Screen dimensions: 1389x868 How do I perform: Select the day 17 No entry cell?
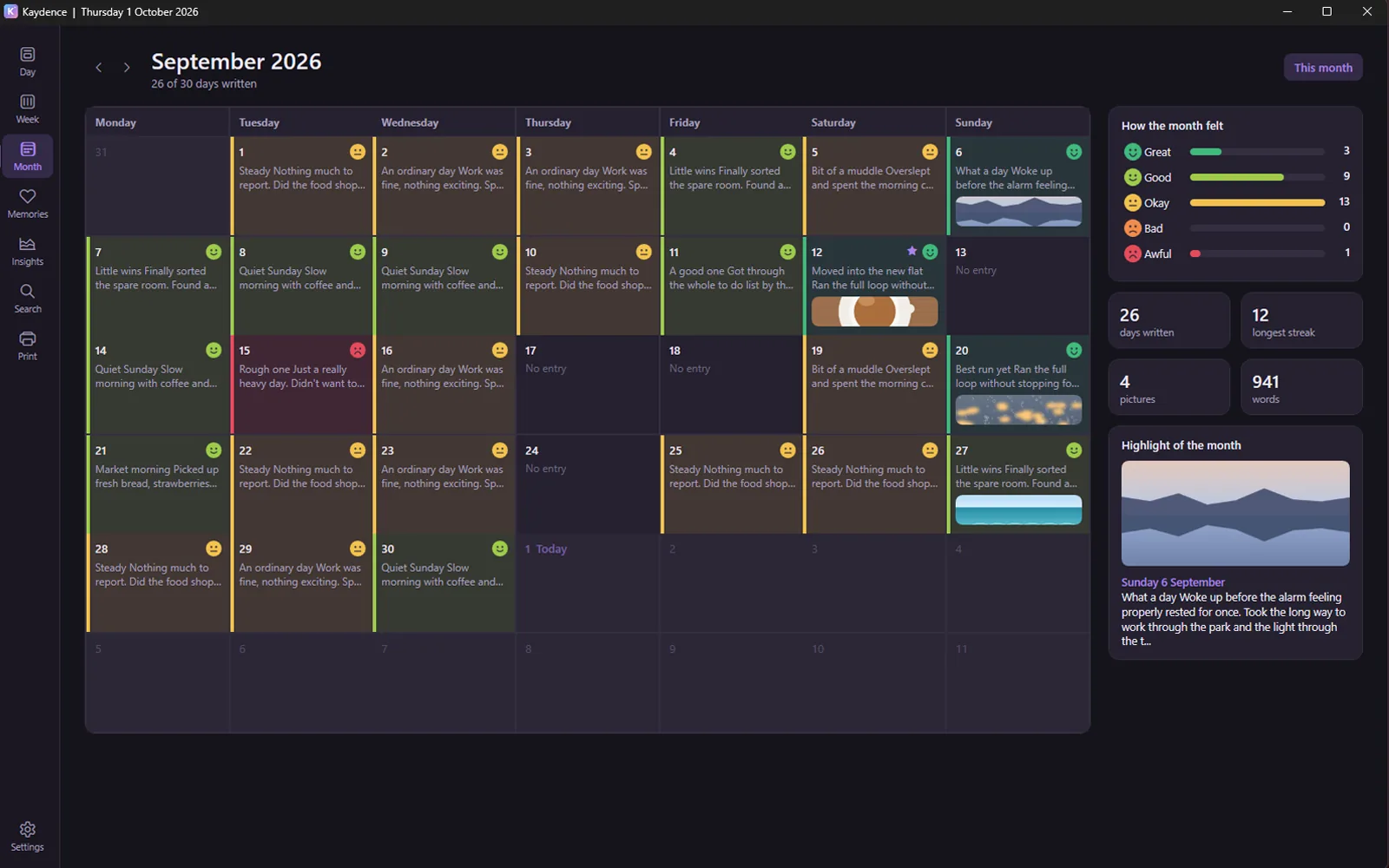coord(588,385)
